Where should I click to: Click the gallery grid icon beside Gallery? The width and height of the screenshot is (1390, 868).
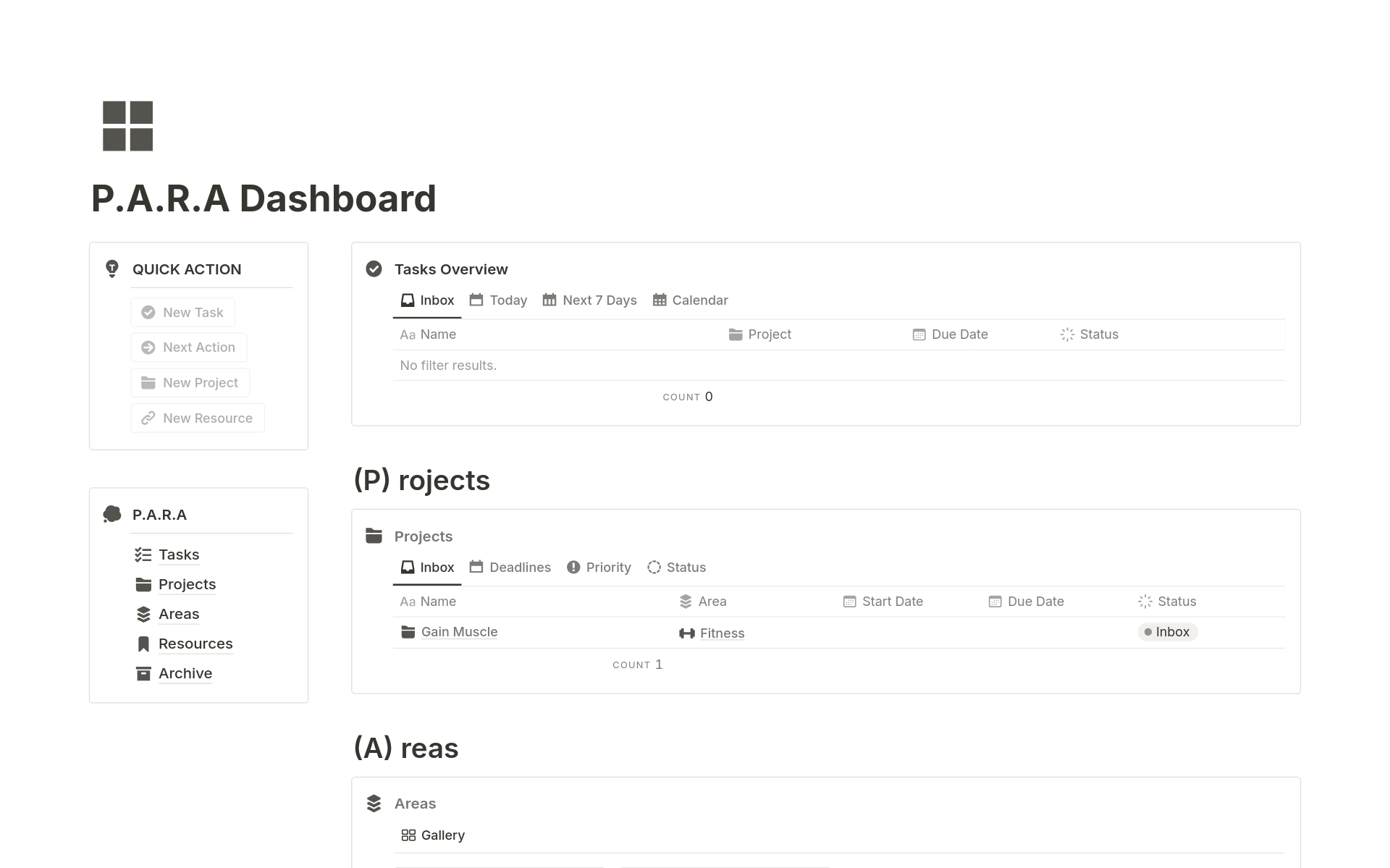408,835
